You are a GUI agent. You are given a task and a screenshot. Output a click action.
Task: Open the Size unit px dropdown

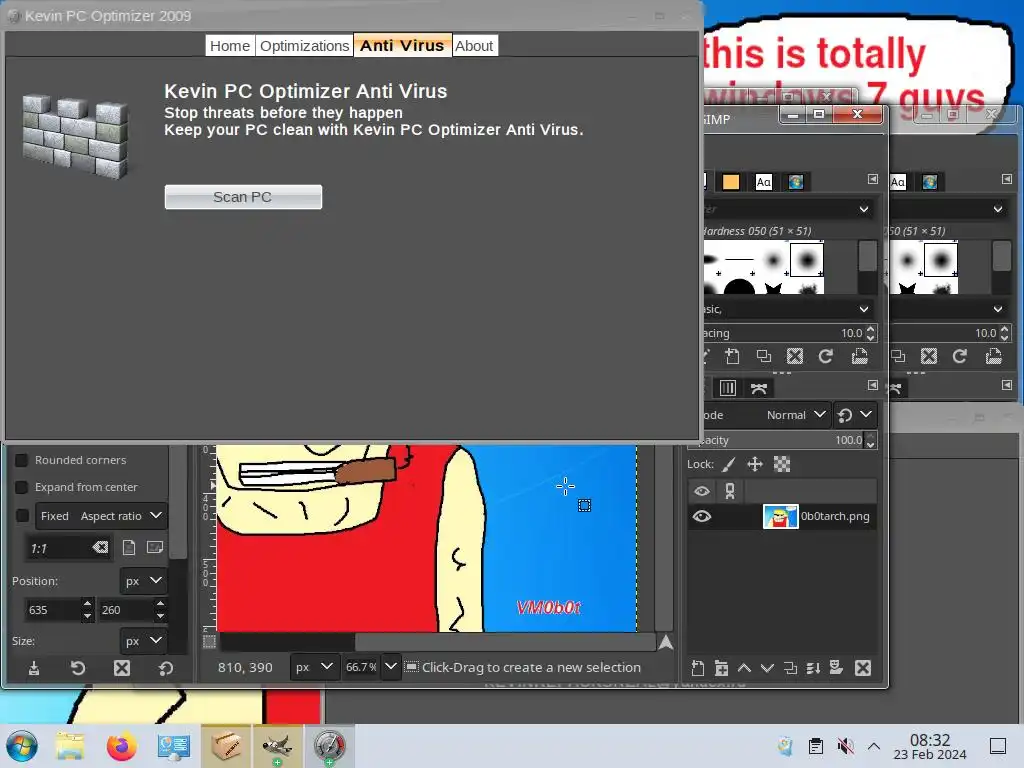144,641
